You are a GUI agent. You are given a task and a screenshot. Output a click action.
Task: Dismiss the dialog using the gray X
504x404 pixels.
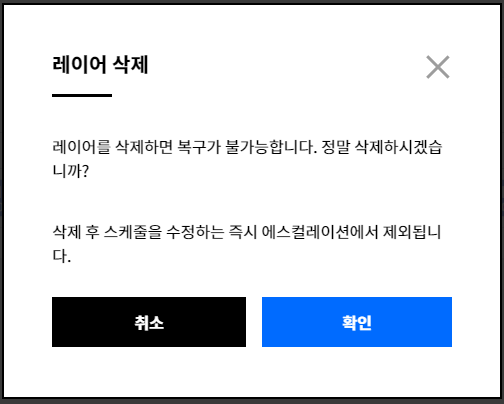click(x=438, y=67)
